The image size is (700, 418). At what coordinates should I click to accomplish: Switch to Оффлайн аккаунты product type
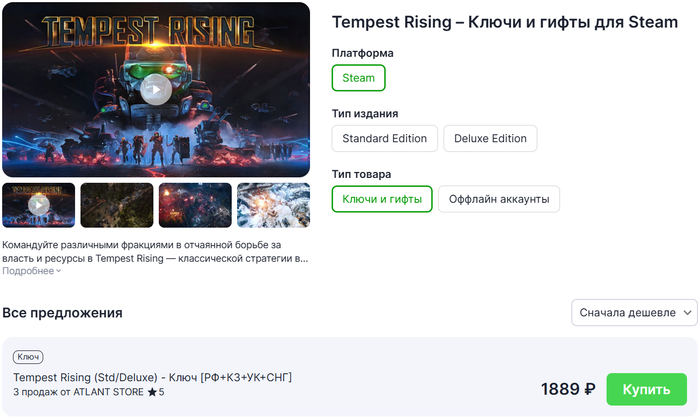tap(498, 199)
